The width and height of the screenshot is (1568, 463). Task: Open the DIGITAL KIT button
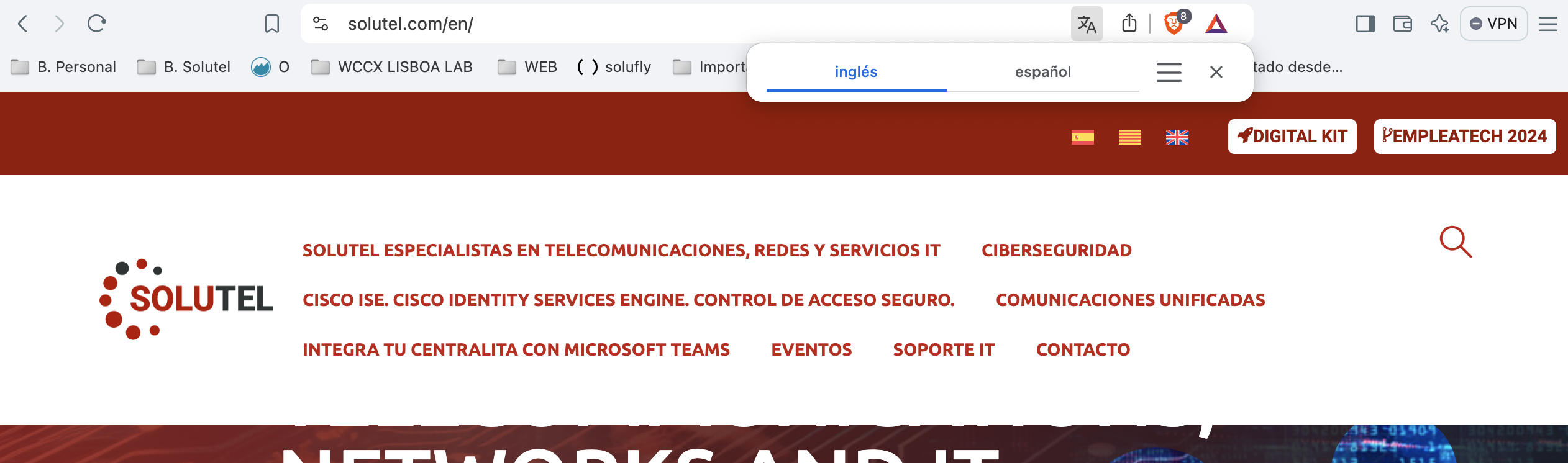tap(1292, 137)
